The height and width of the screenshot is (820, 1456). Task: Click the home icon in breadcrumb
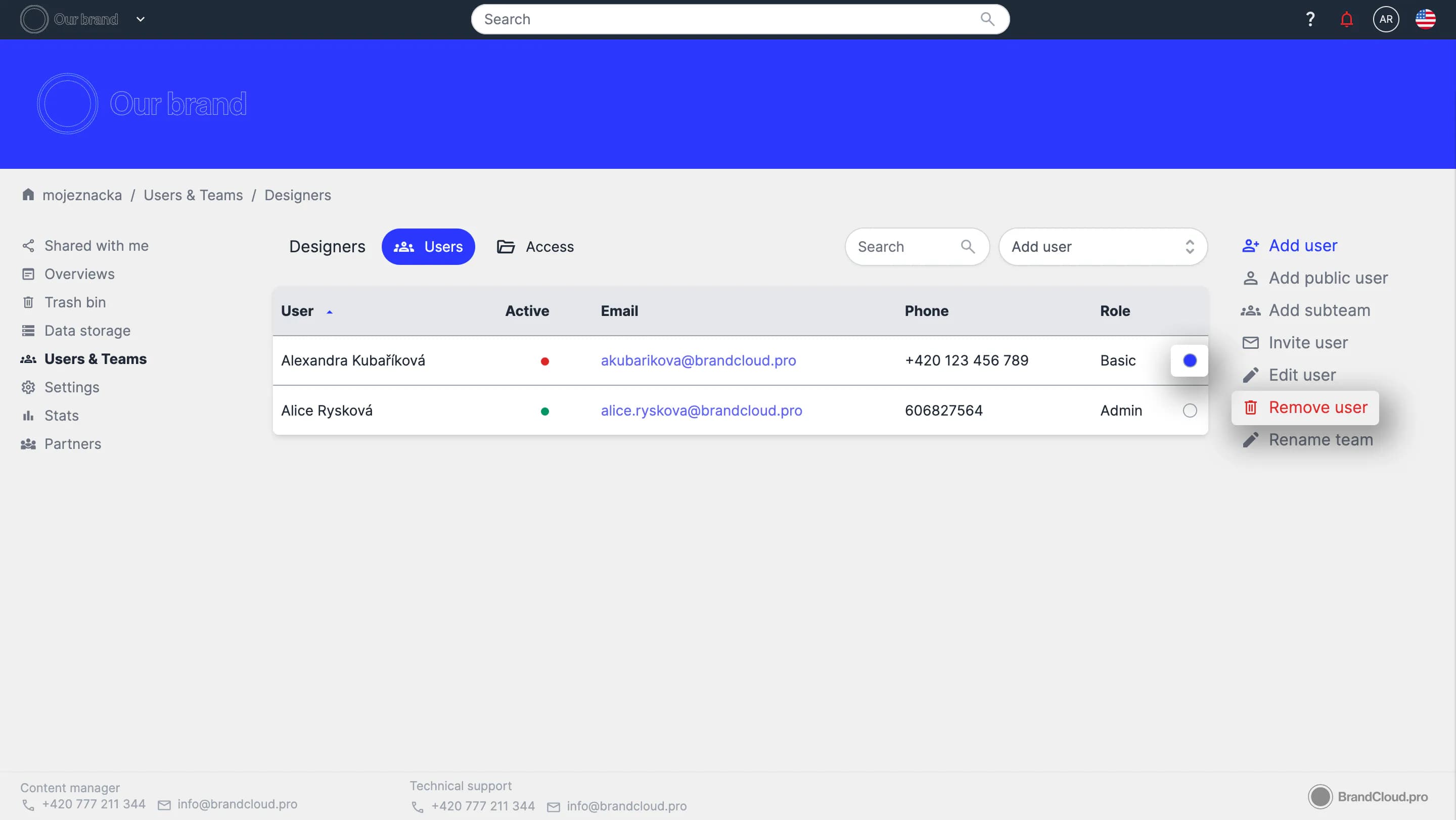tap(28, 195)
